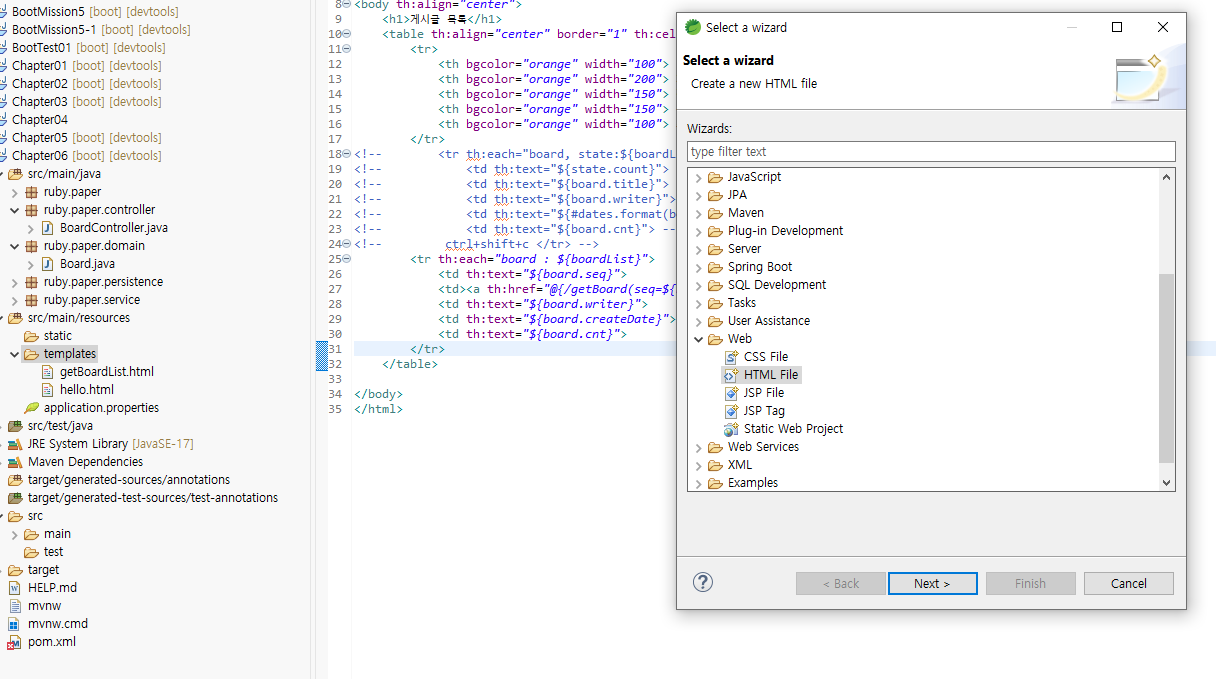Collapse the templates folder in explorer
This screenshot has width=1216, height=679.
[14, 354]
